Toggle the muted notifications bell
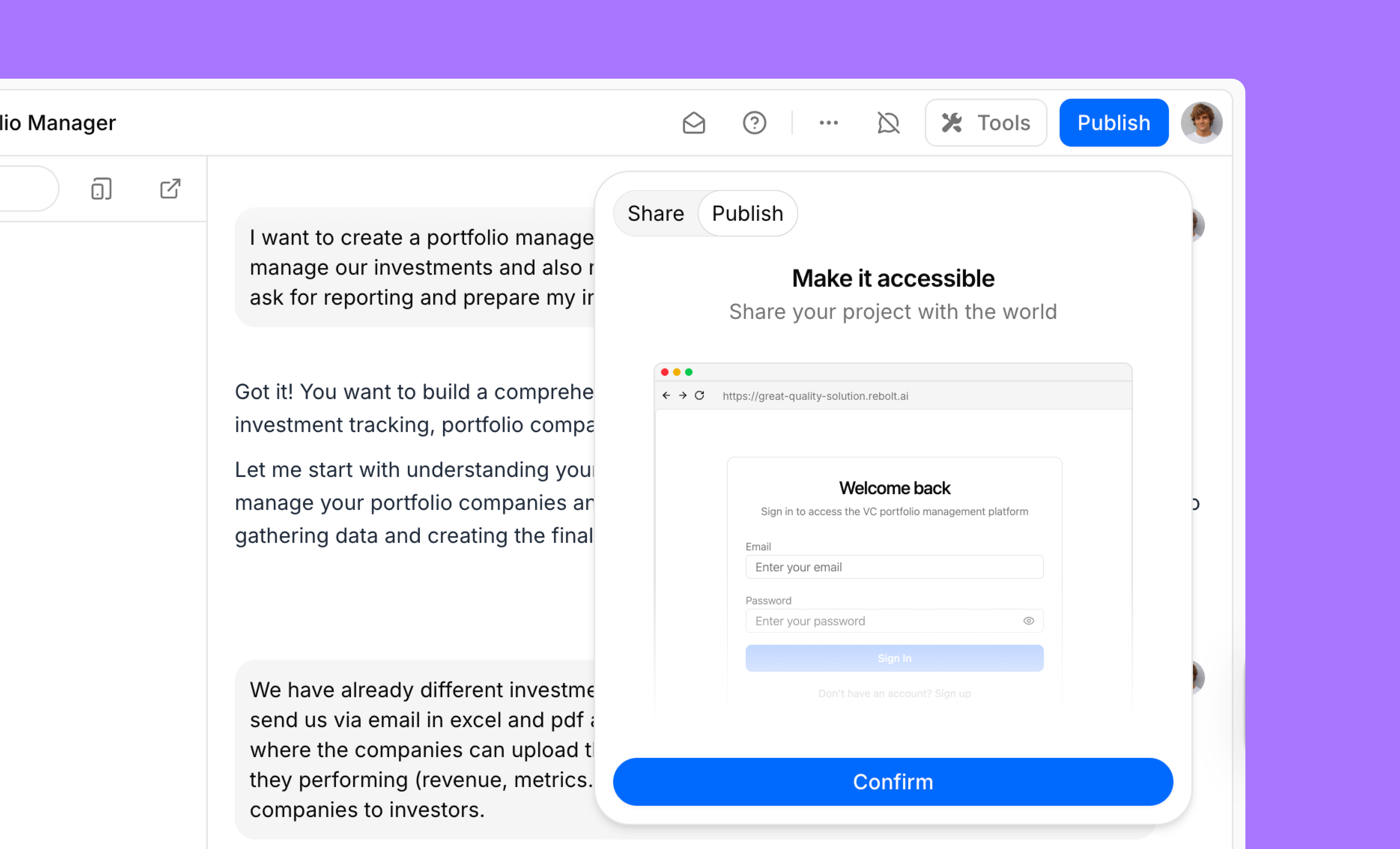The height and width of the screenshot is (849, 1400). click(x=888, y=123)
